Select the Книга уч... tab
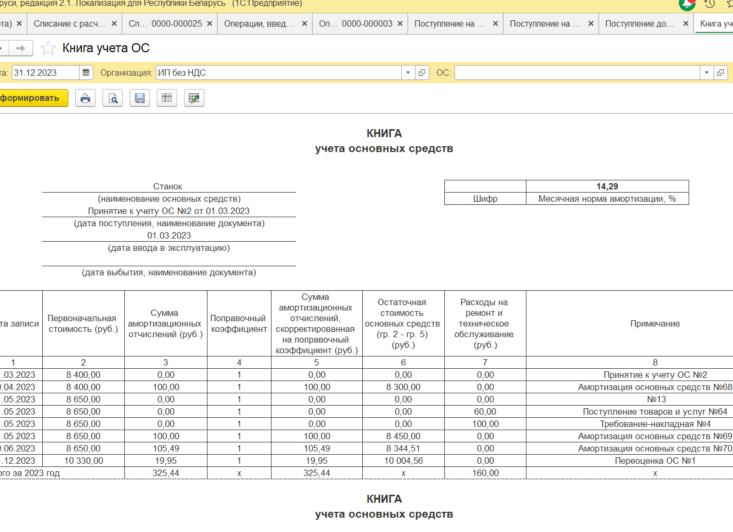This screenshot has height=532, width=733. pos(715,23)
